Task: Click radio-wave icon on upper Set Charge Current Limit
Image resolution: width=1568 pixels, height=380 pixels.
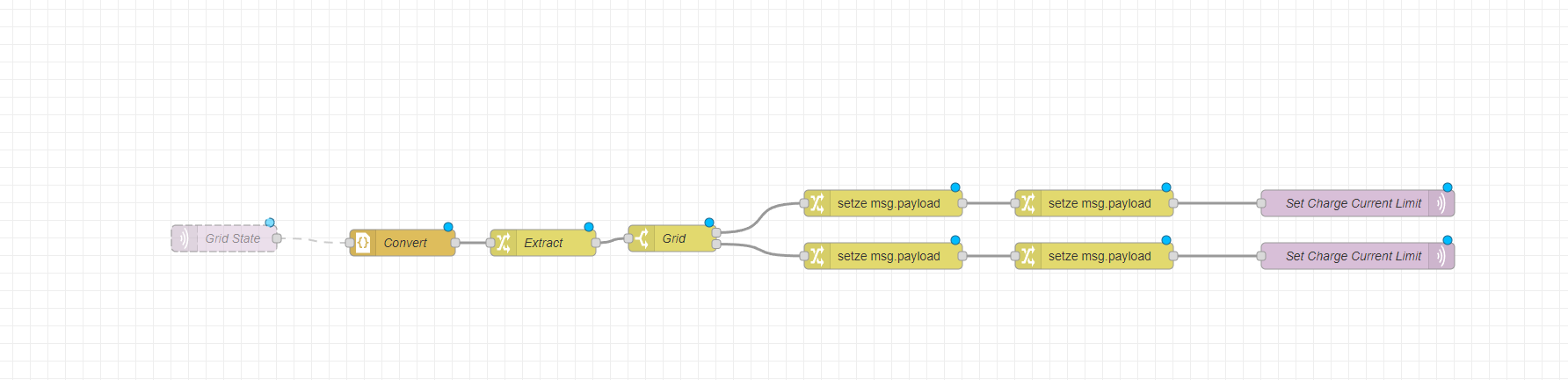Action: tap(1441, 203)
